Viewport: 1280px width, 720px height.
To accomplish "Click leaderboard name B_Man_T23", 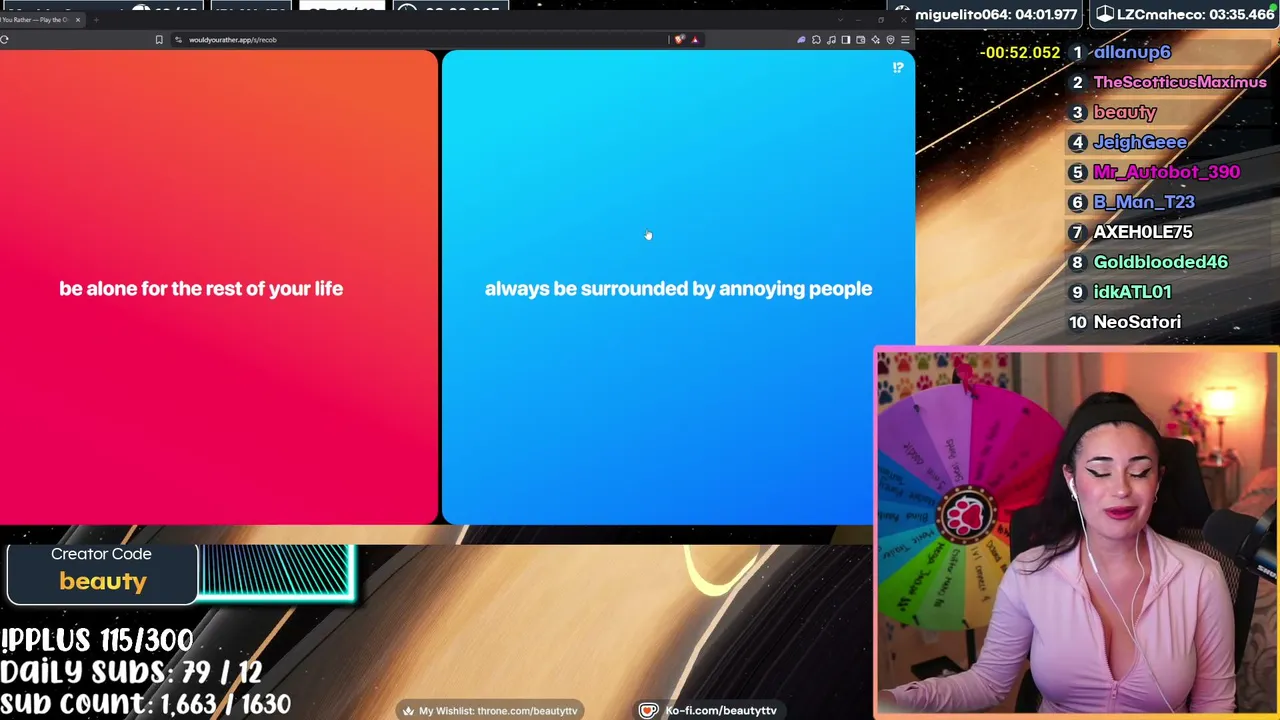I will tap(1144, 202).
